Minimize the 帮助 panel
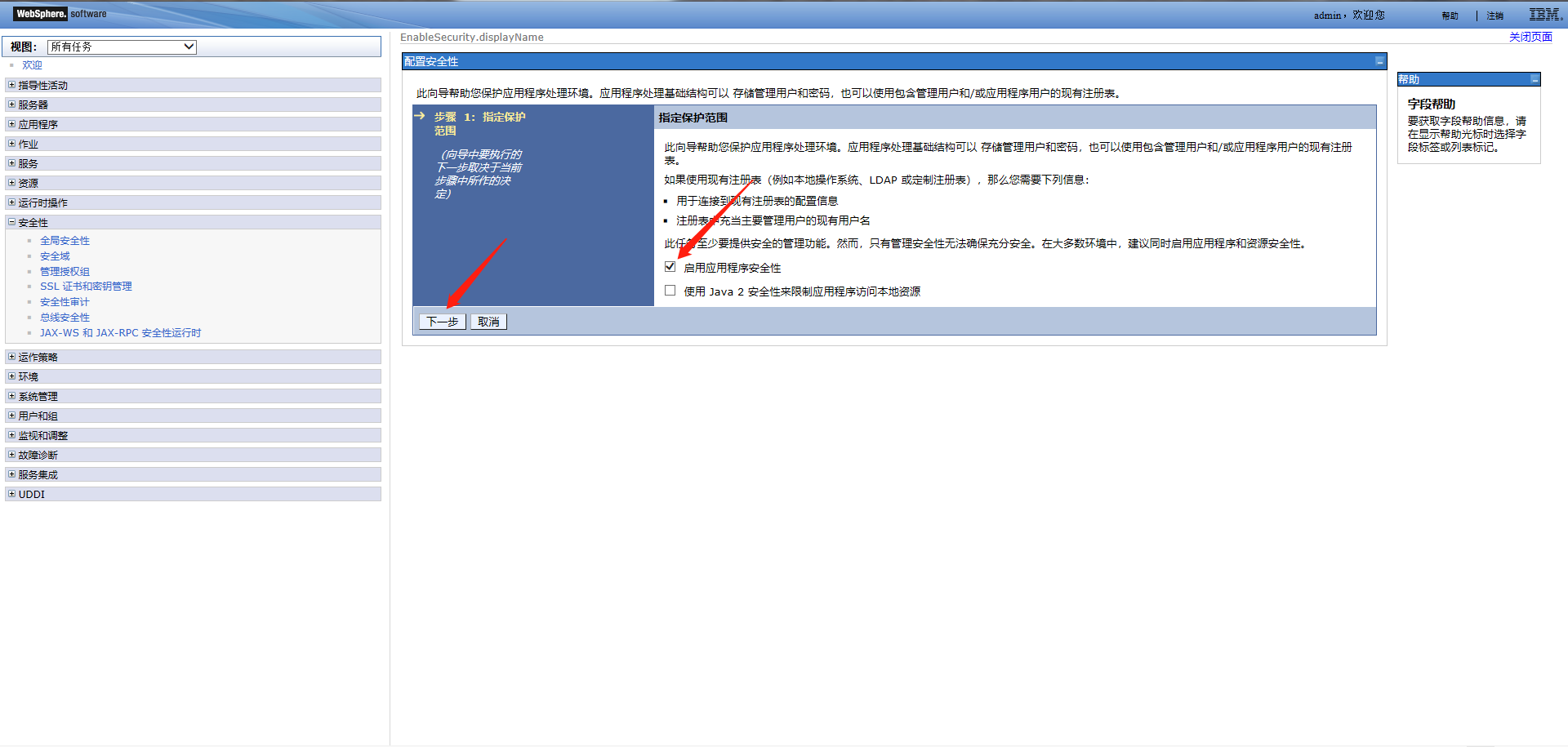The image size is (1568, 747). click(x=1535, y=79)
